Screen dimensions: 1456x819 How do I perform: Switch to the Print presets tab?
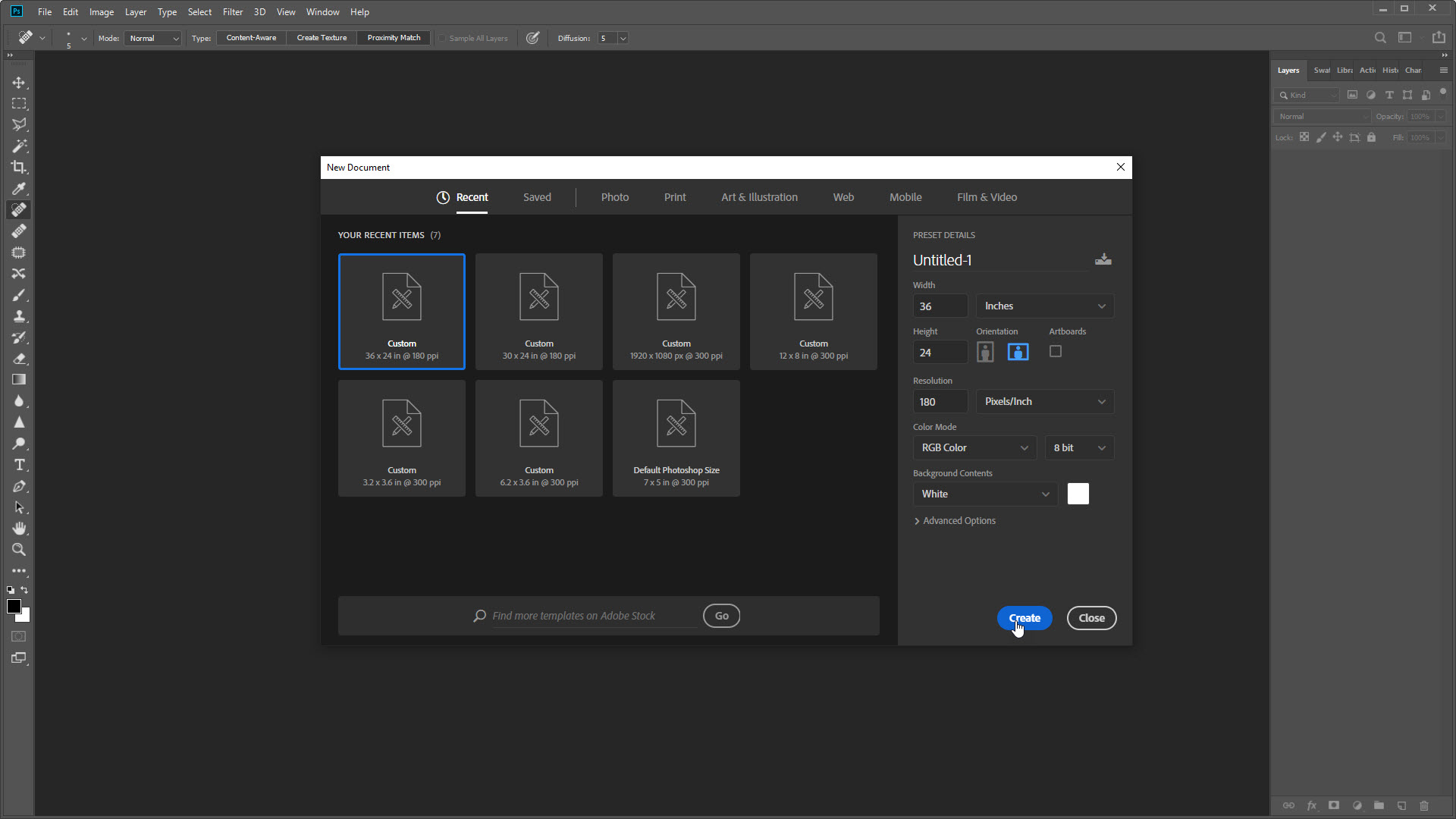pyautogui.click(x=674, y=197)
